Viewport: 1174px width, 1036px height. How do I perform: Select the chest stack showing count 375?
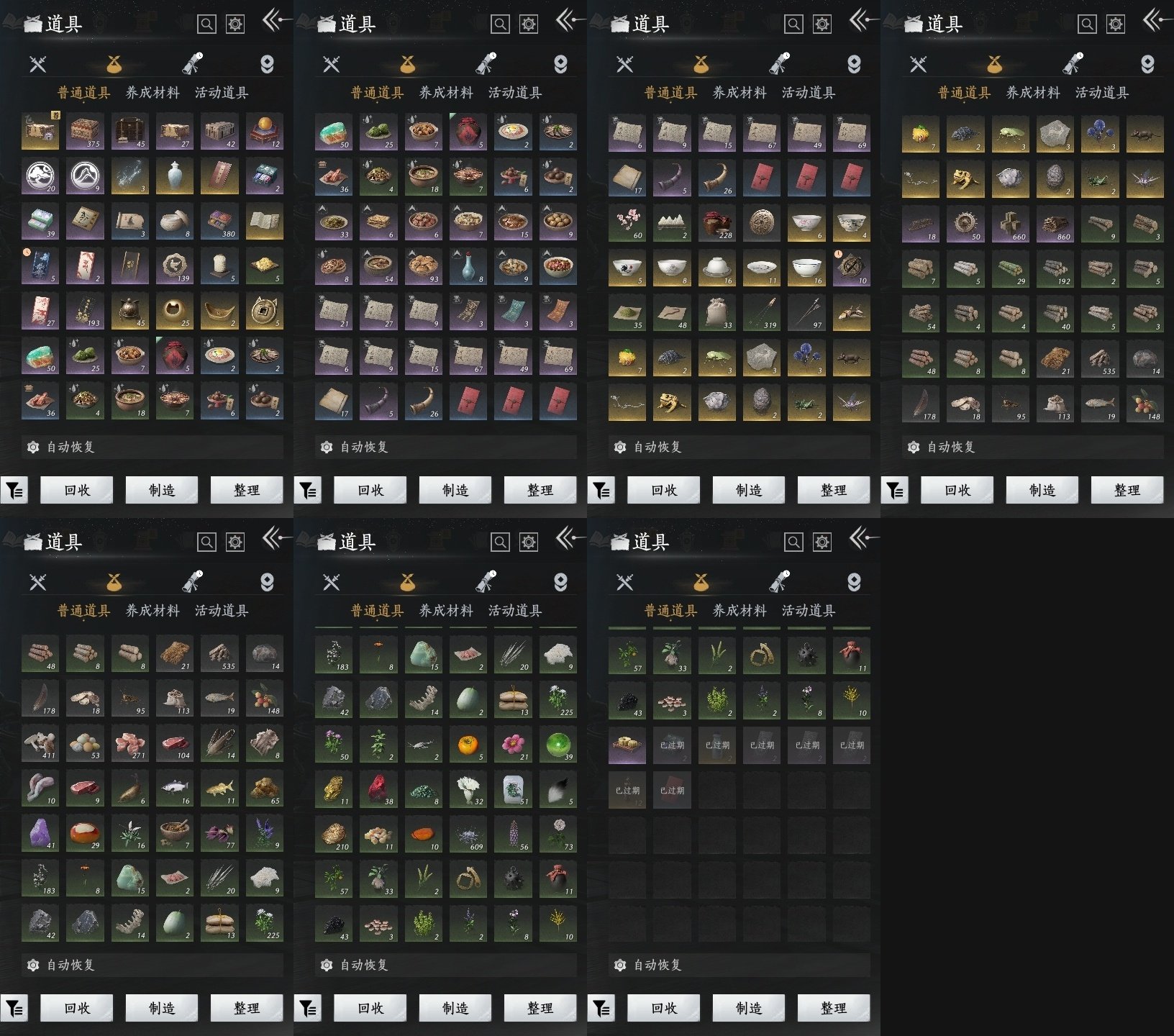[85, 131]
